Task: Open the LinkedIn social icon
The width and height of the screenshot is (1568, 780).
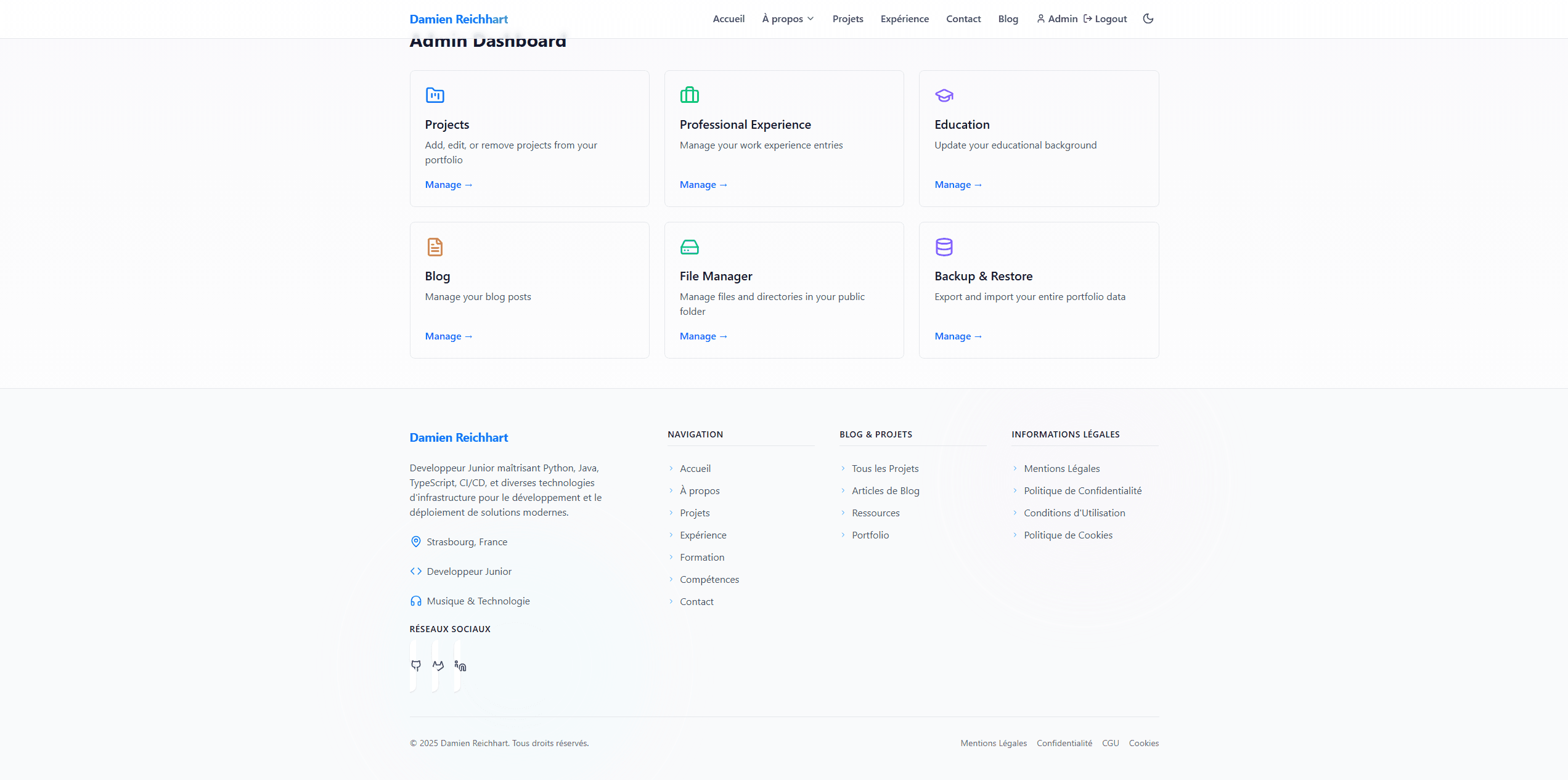Action: point(460,666)
